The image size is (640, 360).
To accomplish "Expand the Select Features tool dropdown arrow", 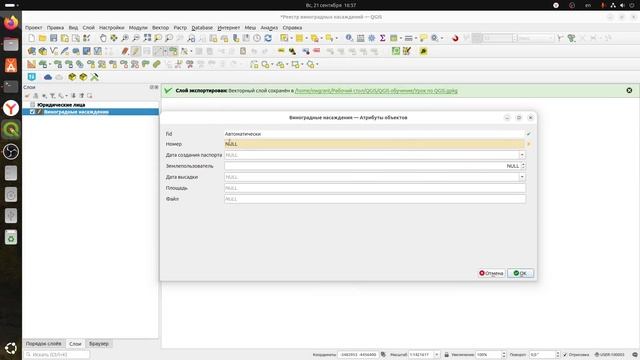I will pos(291,38).
